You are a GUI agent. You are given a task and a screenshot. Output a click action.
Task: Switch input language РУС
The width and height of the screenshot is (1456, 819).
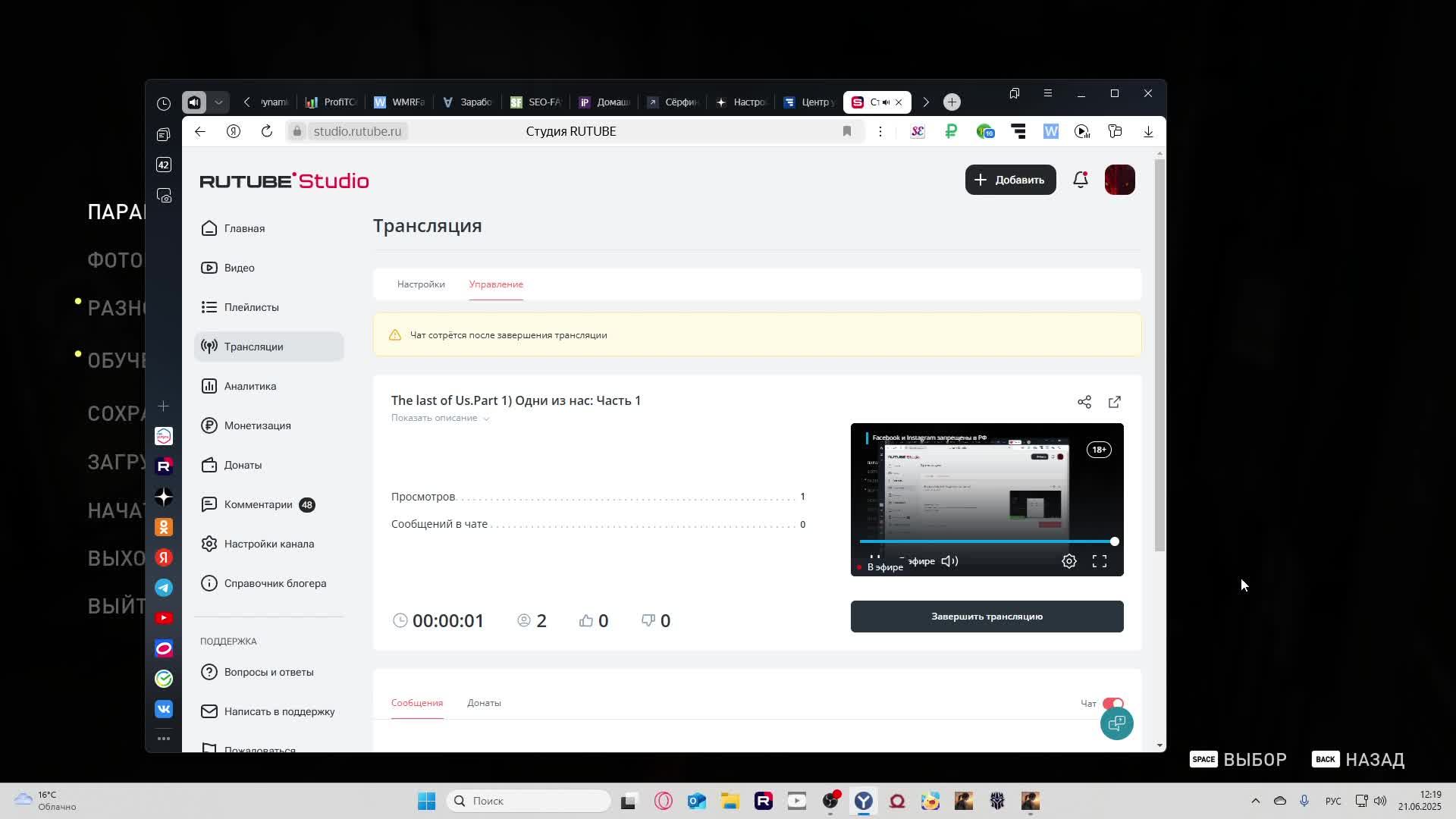[x=1333, y=801]
